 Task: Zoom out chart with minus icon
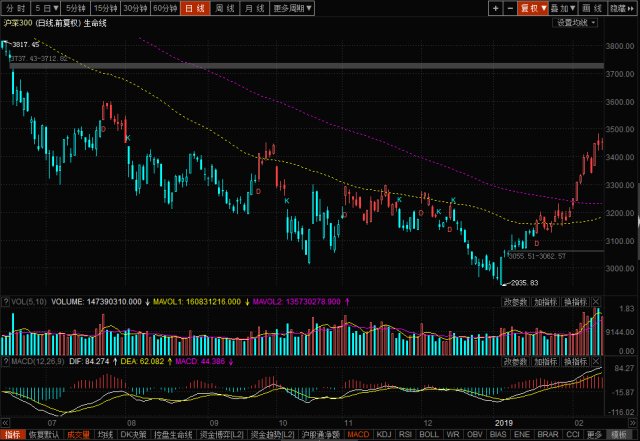510,8
